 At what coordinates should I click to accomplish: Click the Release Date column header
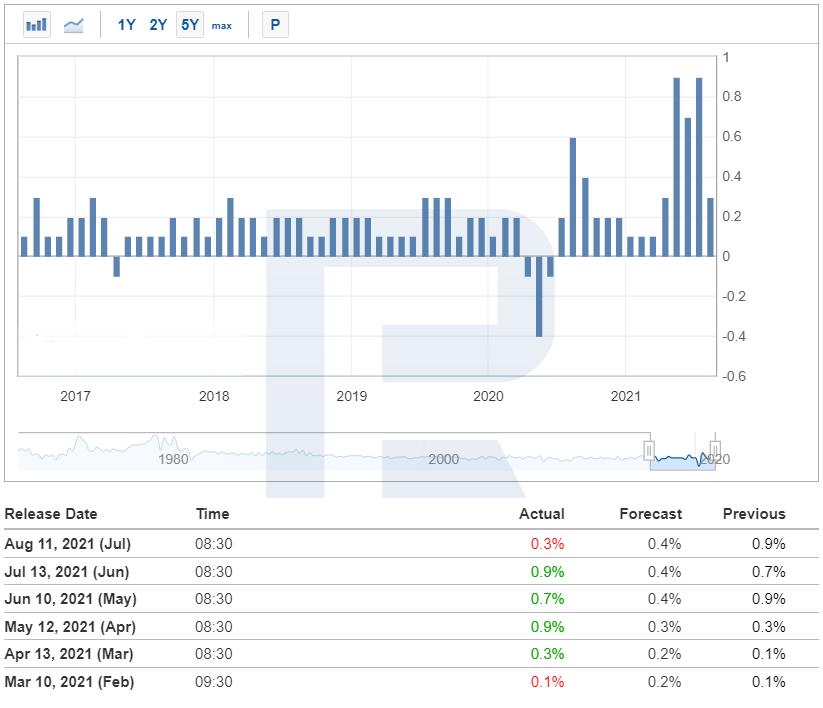coord(51,514)
